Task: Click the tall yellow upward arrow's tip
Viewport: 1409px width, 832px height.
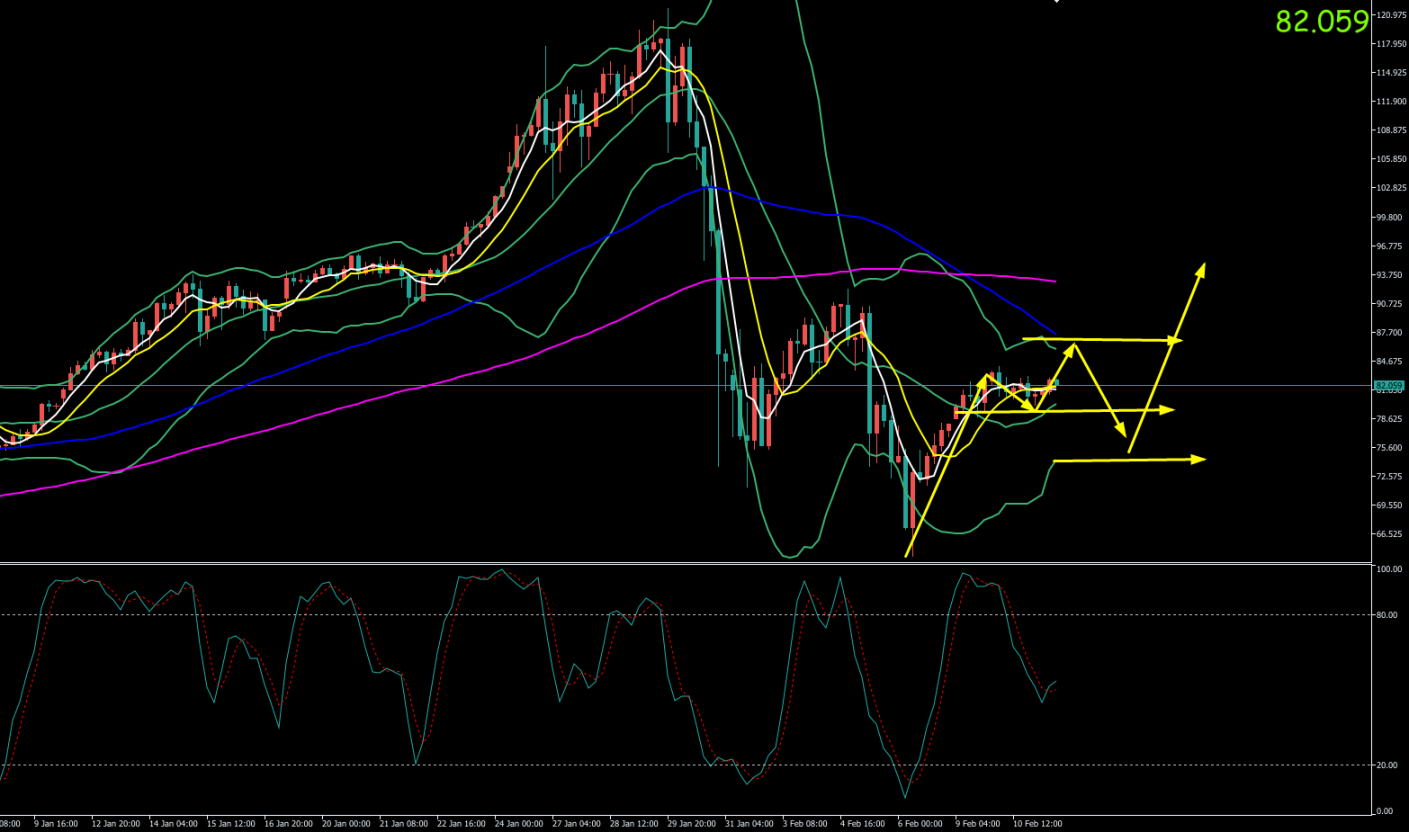Action: [x=1203, y=266]
